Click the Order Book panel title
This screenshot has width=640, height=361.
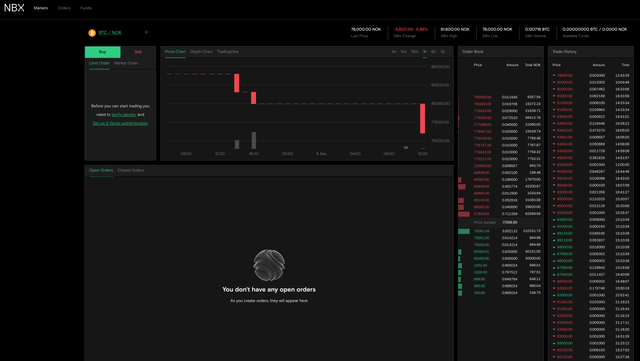click(473, 52)
